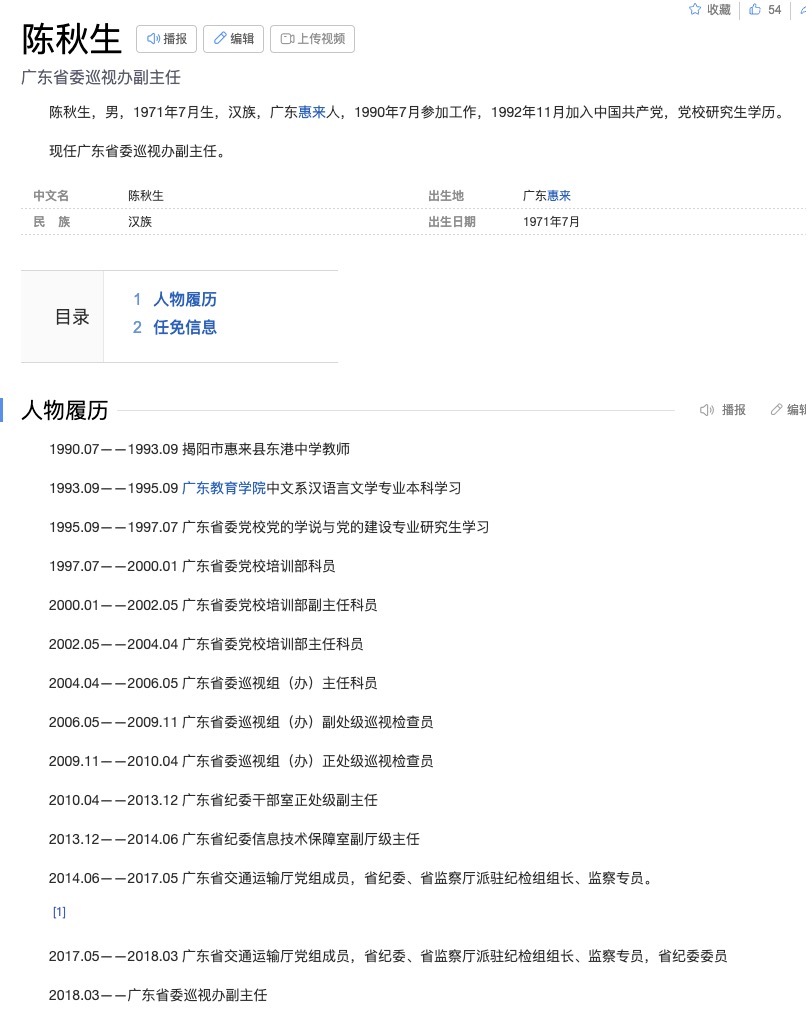Jump to 人物履历 in the 目录
Screen dimensions: 806x1028
tap(184, 299)
